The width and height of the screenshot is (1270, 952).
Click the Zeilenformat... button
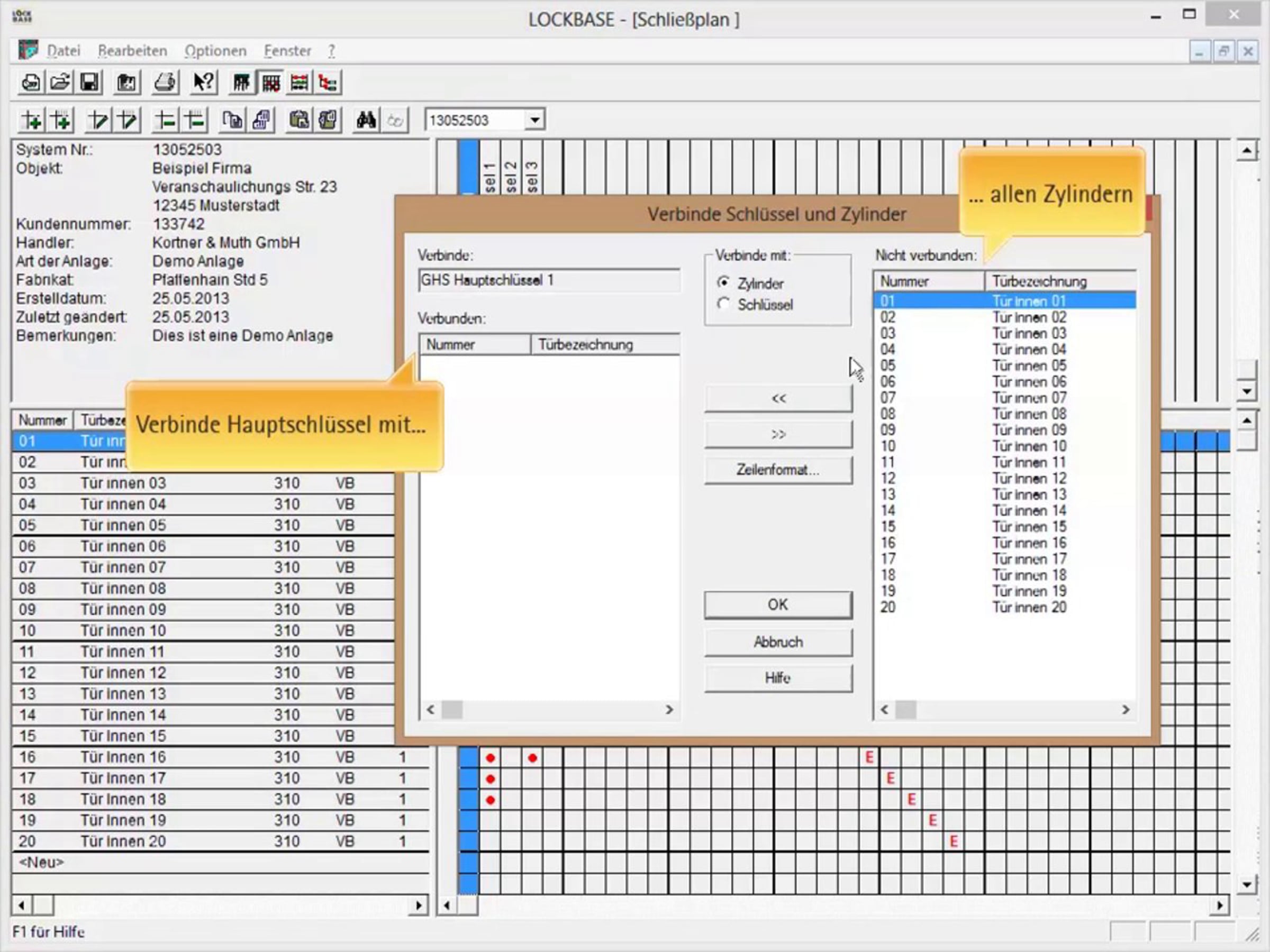[778, 470]
